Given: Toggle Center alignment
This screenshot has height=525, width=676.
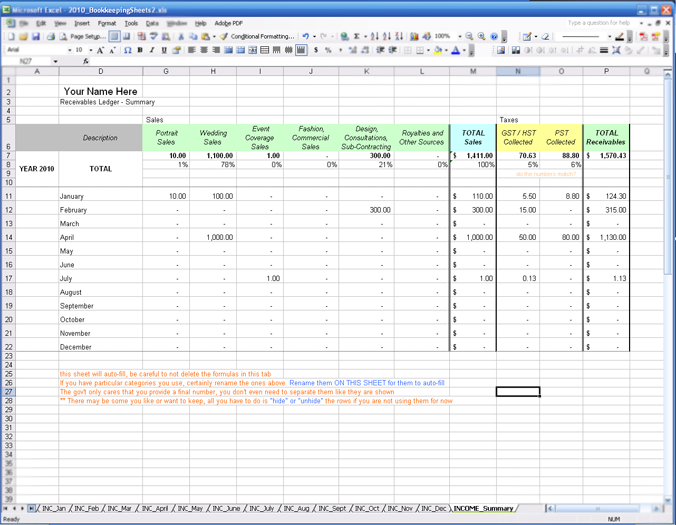Looking at the screenshot, I should click(203, 50).
